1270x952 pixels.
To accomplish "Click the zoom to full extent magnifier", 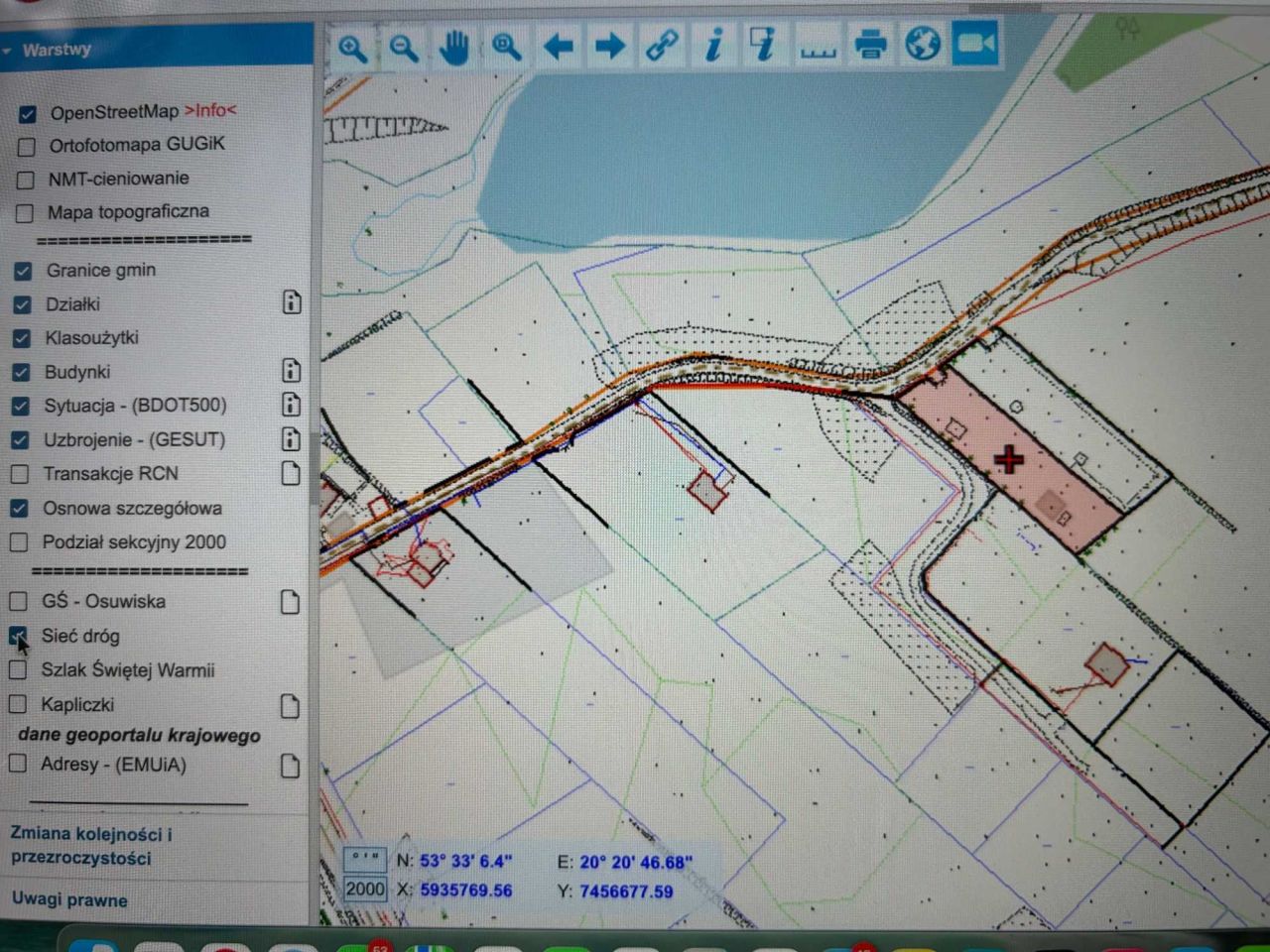I will point(507,47).
